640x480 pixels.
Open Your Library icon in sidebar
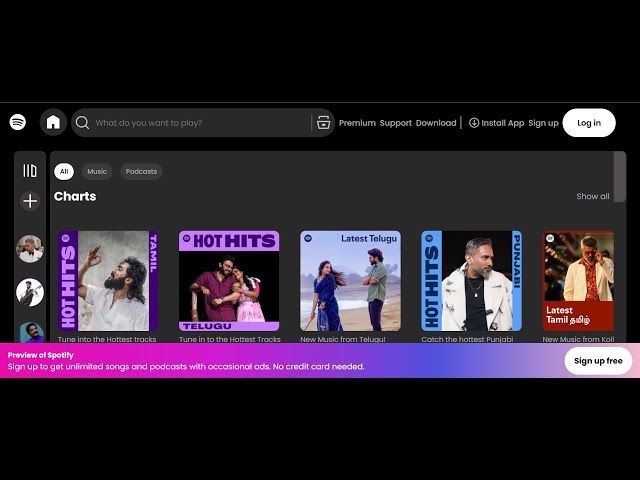30,171
